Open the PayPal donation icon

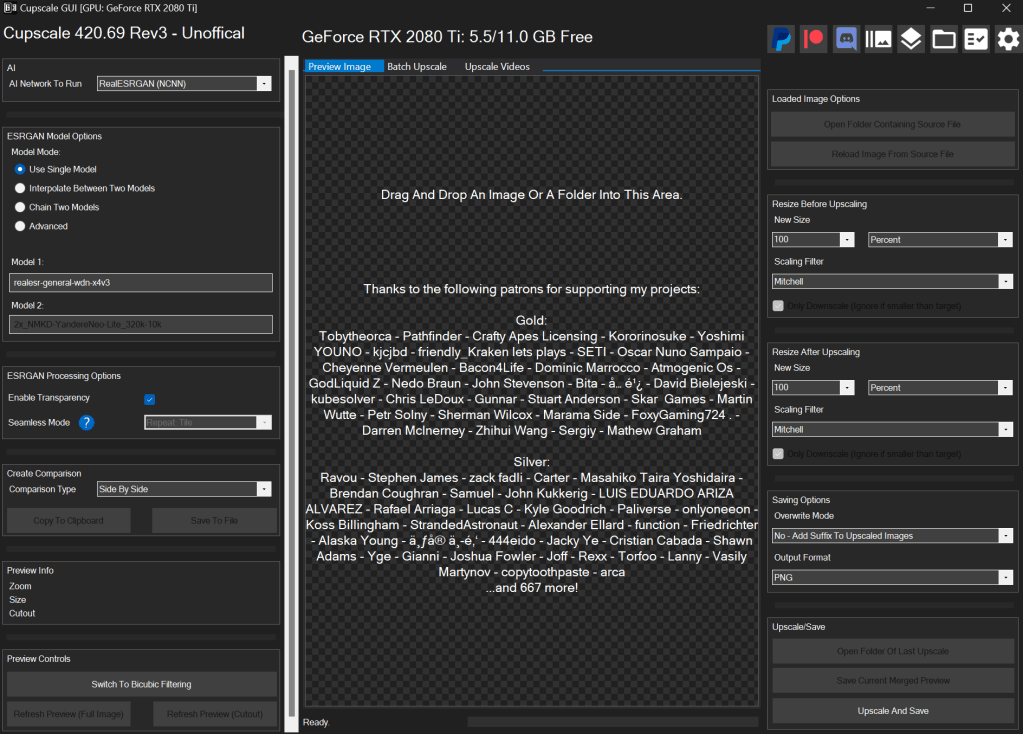click(781, 39)
